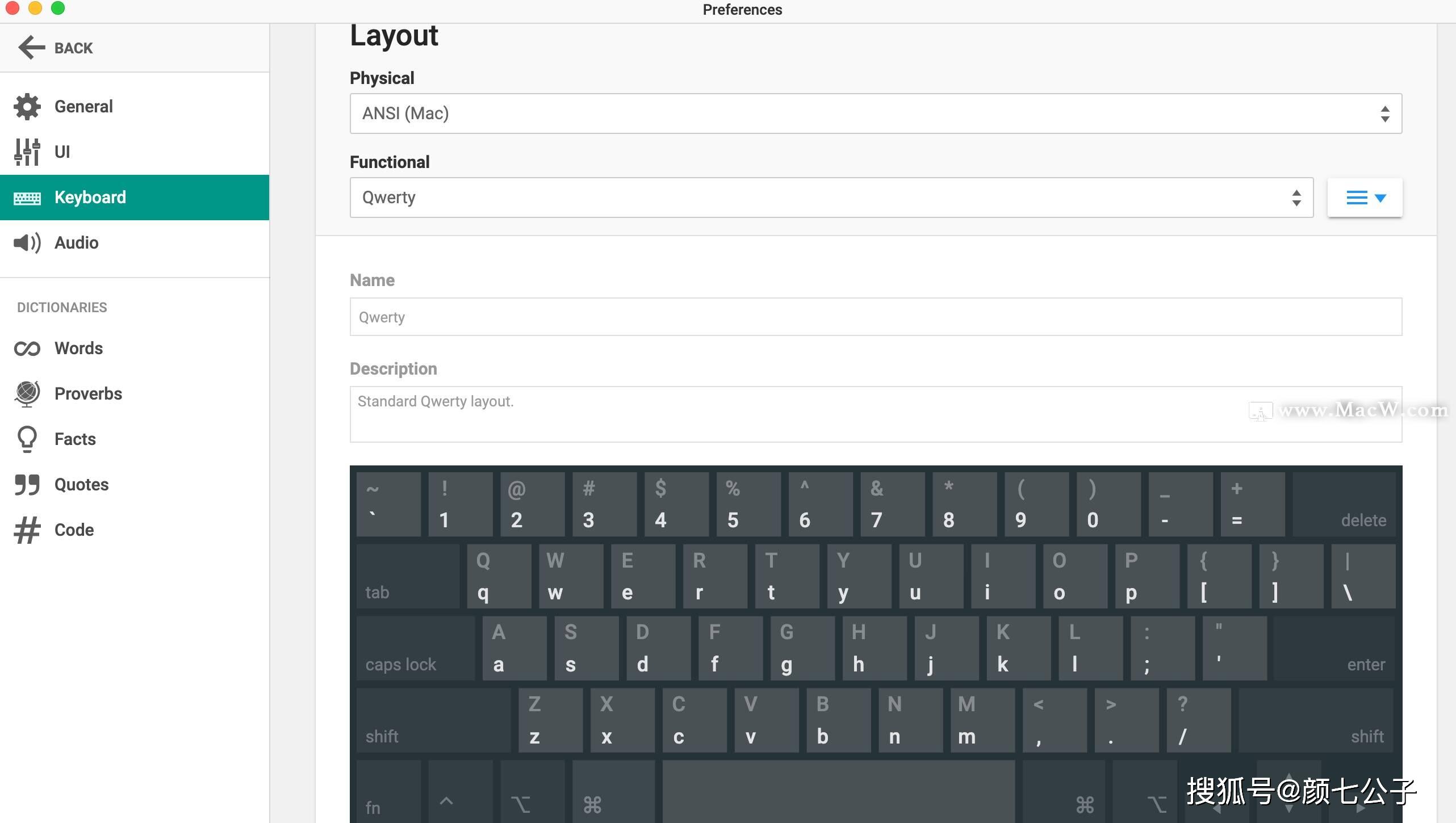Select the Audio speaker icon
The image size is (1456, 823).
coord(27,243)
